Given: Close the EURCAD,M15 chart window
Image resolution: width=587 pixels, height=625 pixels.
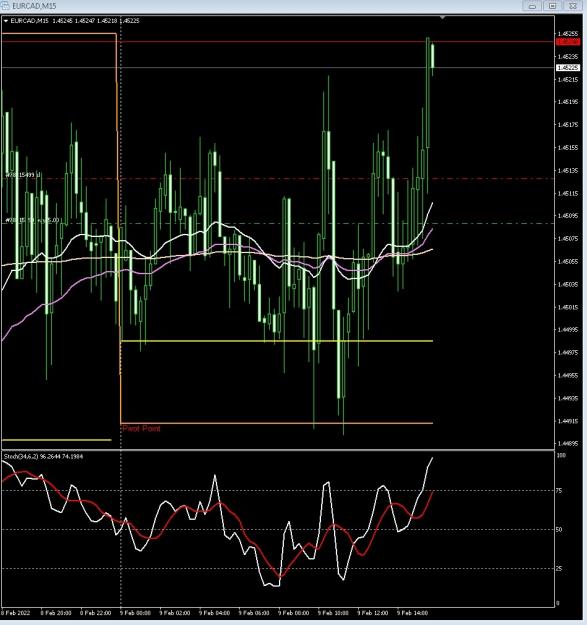Looking at the screenshot, I should click(573, 6).
